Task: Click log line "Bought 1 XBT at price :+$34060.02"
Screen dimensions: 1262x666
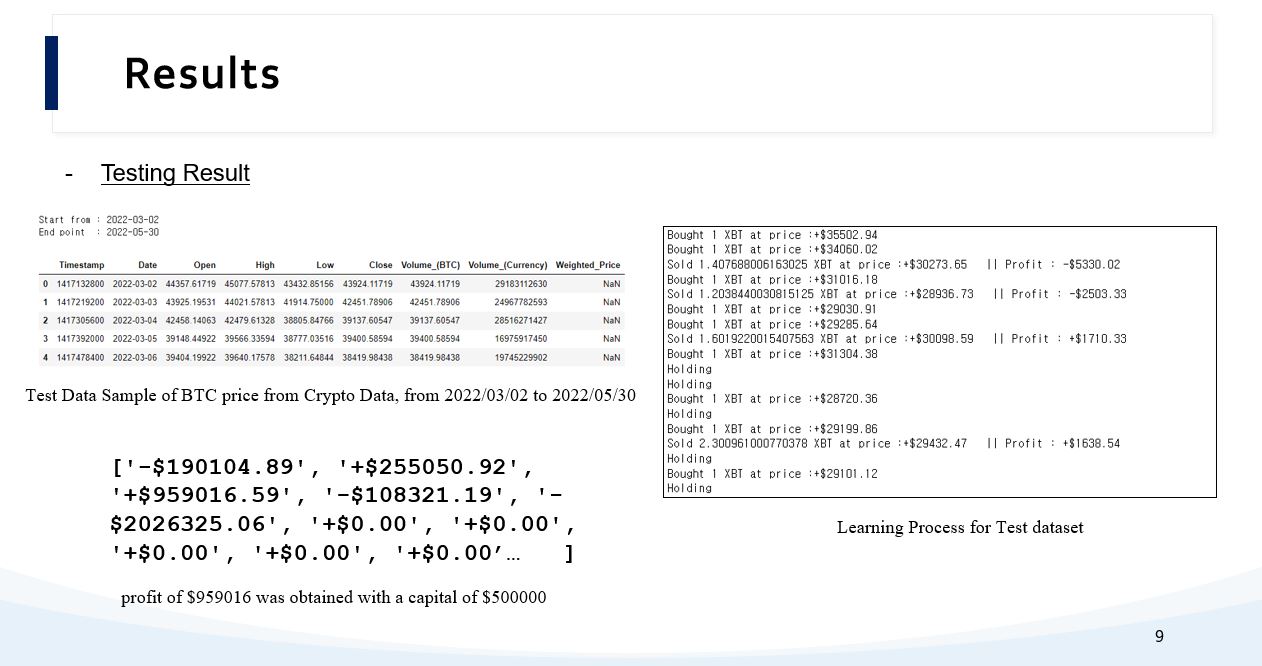Action: tap(773, 250)
